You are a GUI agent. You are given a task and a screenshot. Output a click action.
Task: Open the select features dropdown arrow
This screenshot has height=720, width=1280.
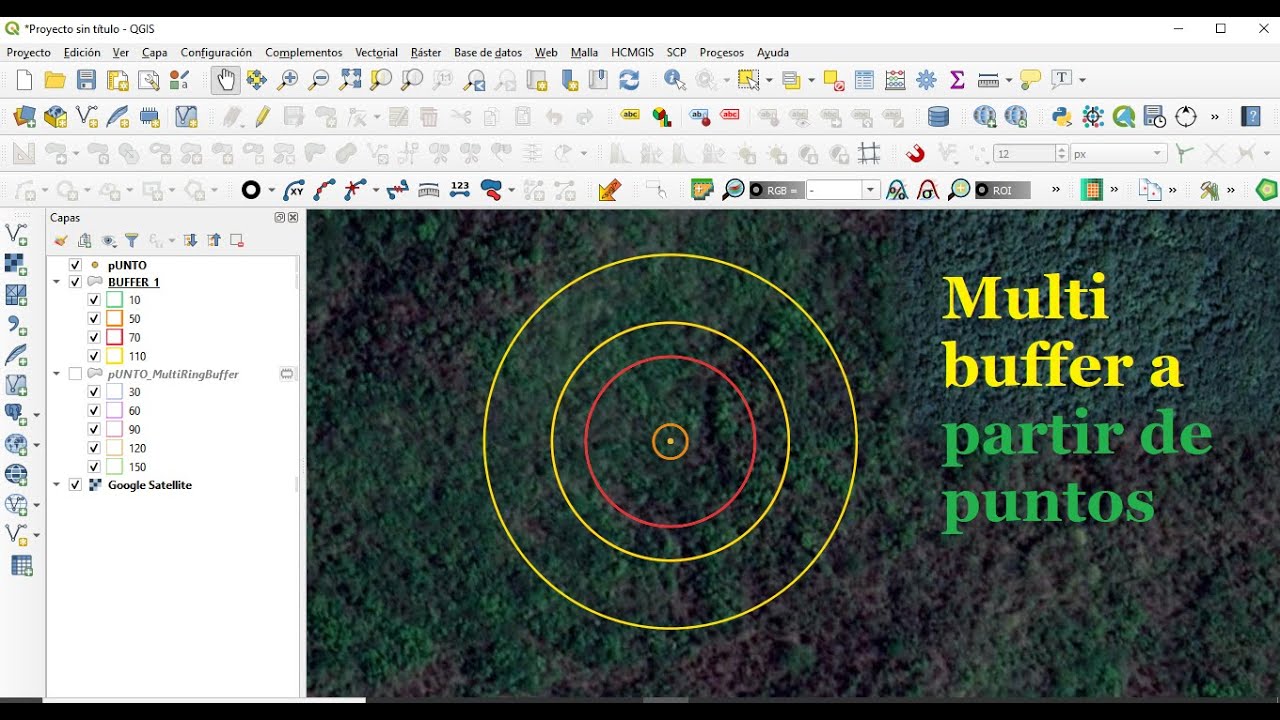tap(768, 80)
